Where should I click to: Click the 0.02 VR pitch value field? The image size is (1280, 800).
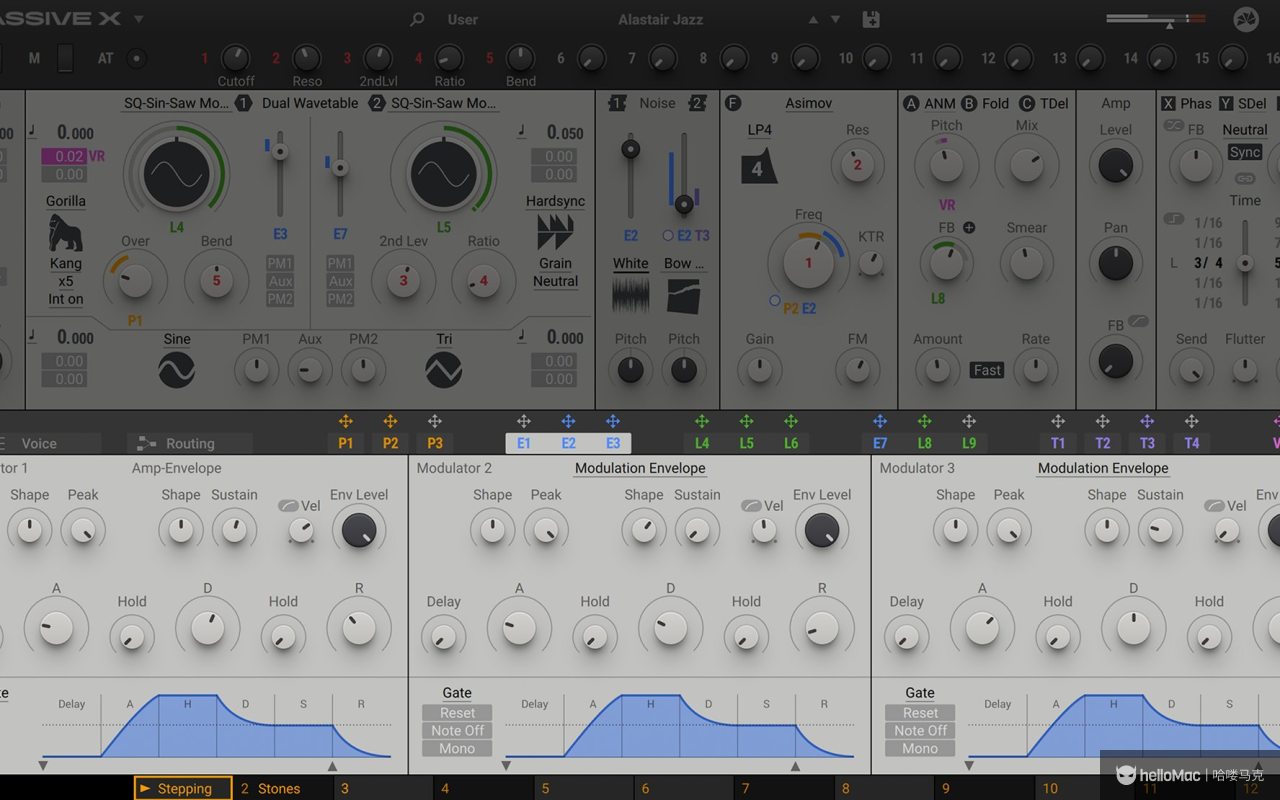point(64,156)
